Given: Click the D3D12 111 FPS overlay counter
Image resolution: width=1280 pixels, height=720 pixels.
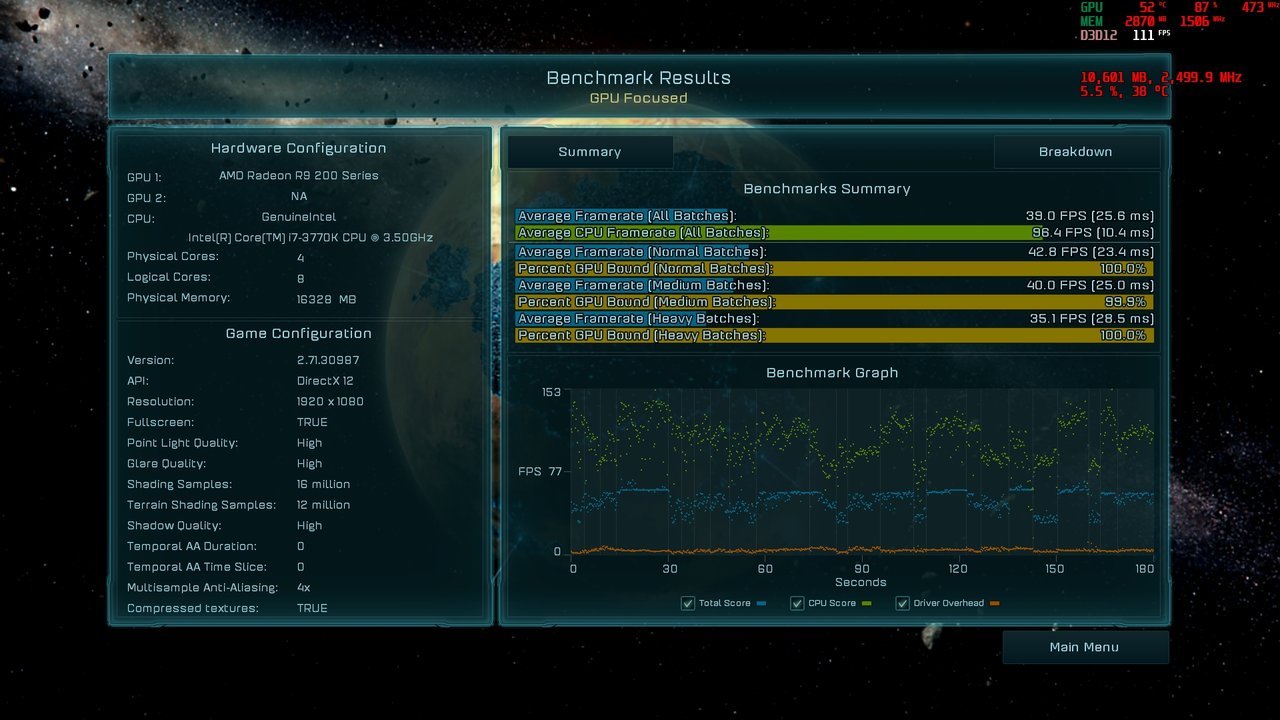Looking at the screenshot, I should 1125,35.
